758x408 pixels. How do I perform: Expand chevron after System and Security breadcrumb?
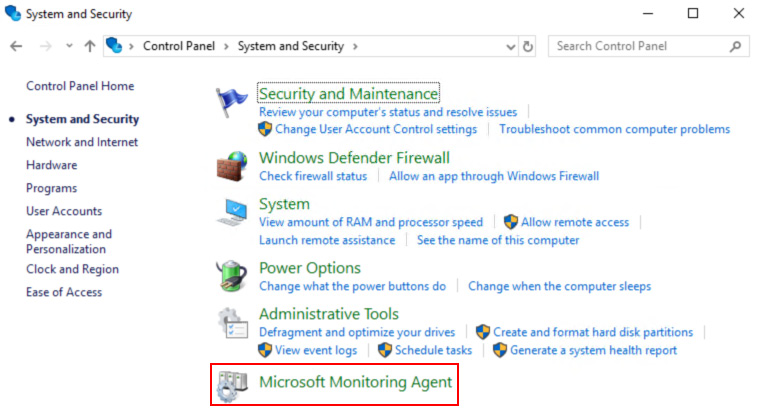pos(355,46)
